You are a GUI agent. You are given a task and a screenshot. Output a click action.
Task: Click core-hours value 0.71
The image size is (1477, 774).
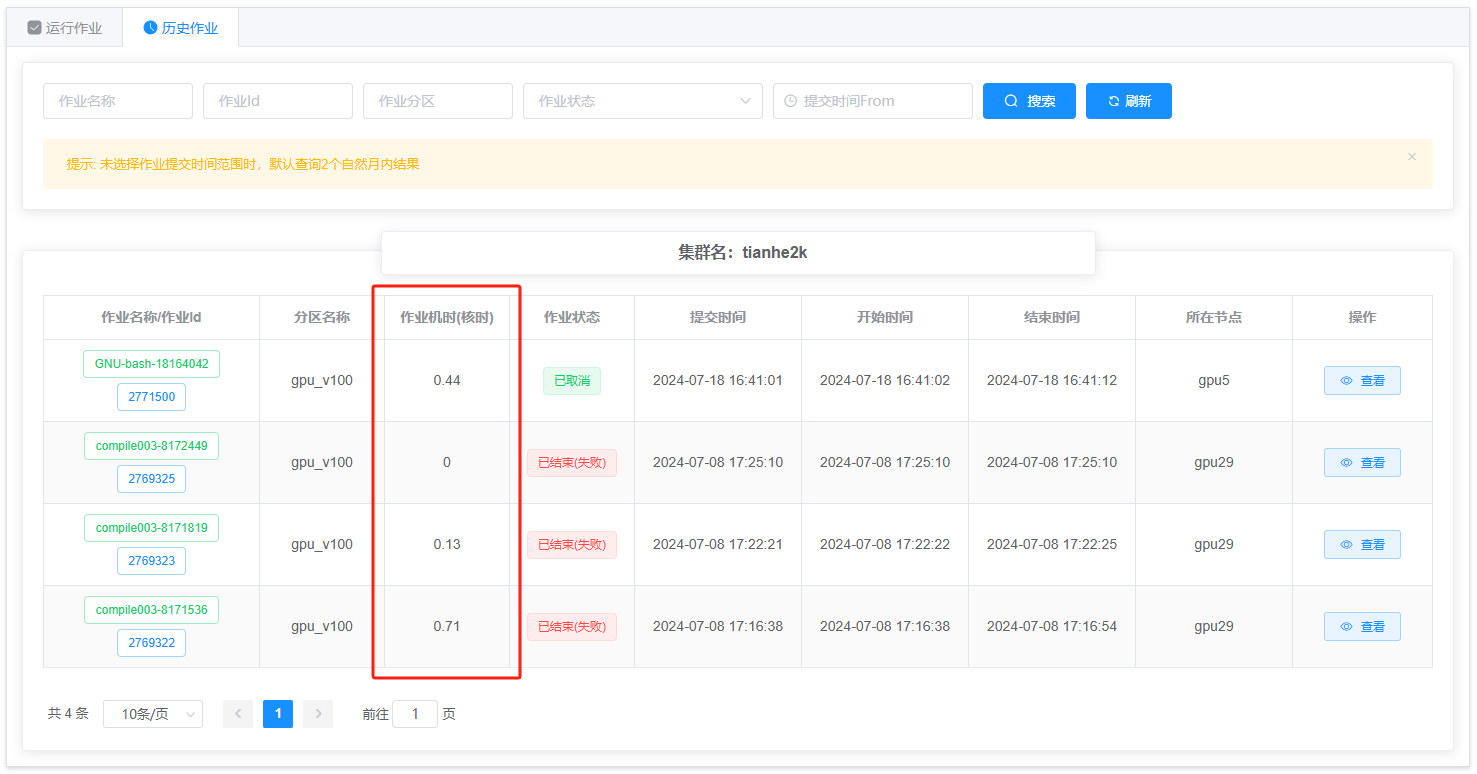point(447,627)
